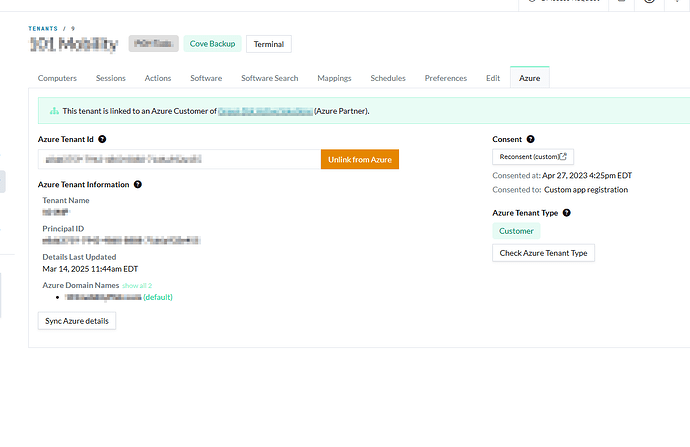The height and width of the screenshot is (447, 690).
Task: Click the breadcrumb number 9
Action: tap(73, 29)
